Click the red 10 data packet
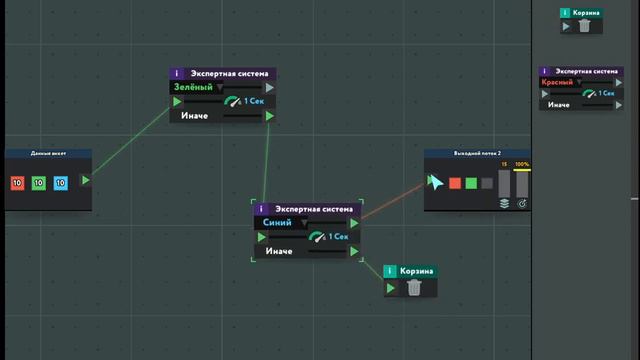Viewport: 640px width, 360px height. point(17,183)
